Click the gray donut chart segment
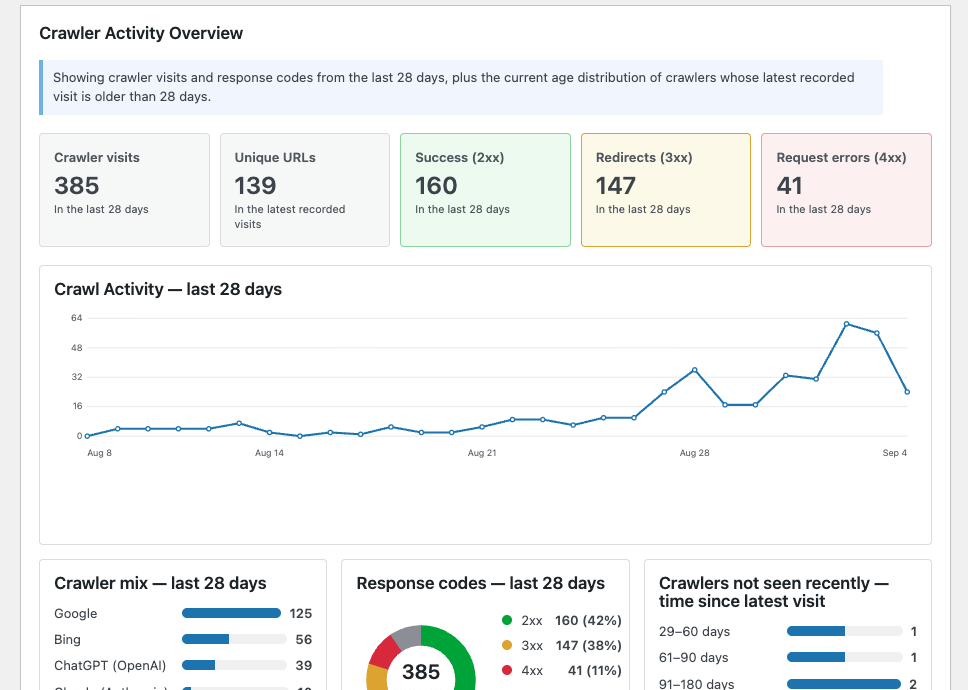Screen dimensions: 968x690 (x=409, y=637)
